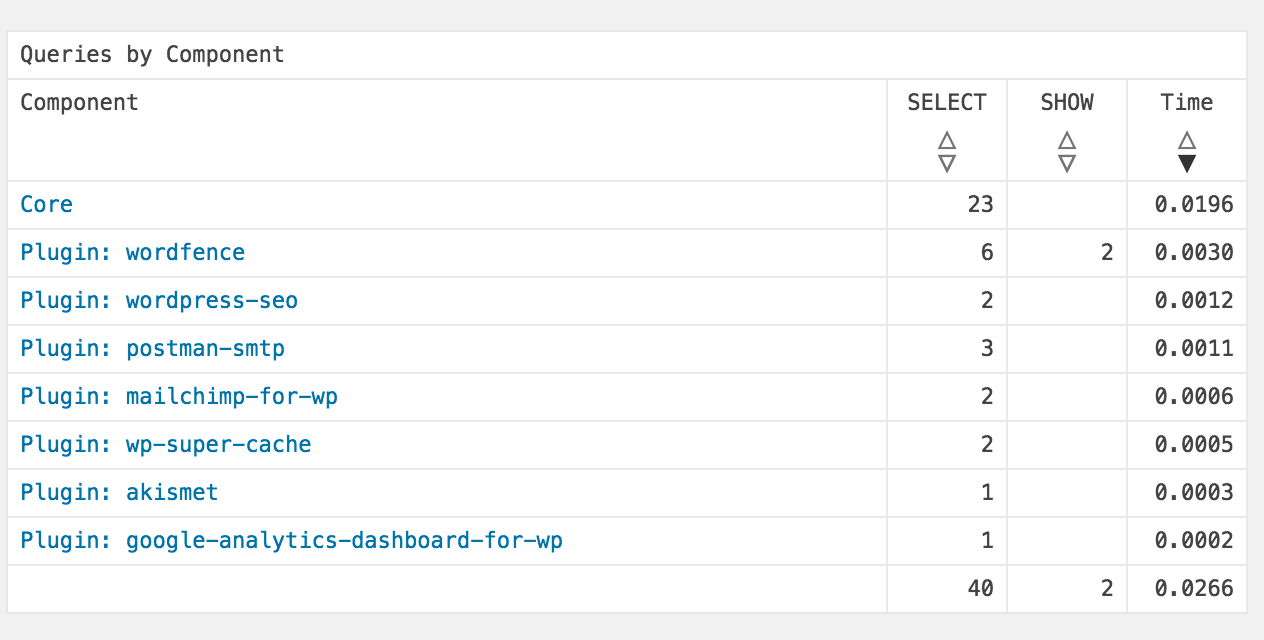Image resolution: width=1264 pixels, height=640 pixels.
Task: Select google-analytics-dashboard time value 0.0002
Action: 1194,541
